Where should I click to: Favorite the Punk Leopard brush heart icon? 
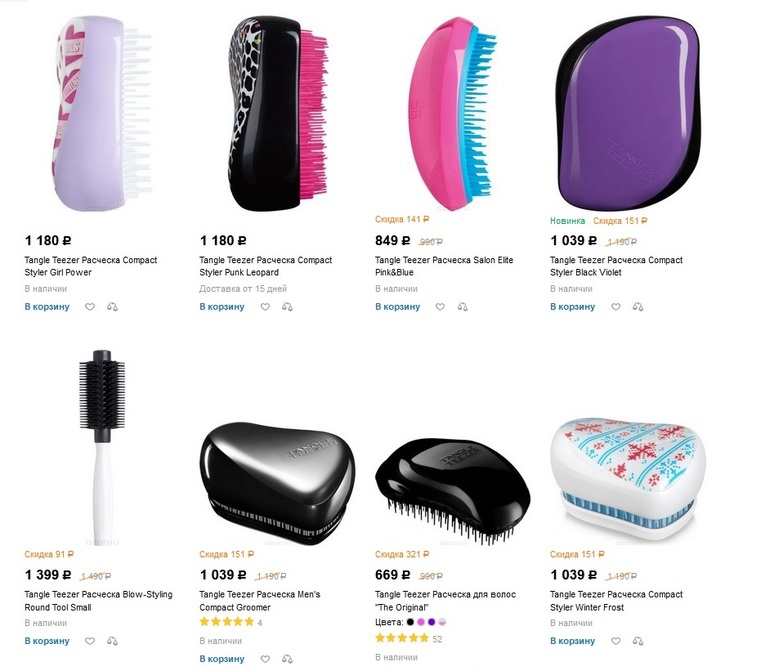[265, 307]
